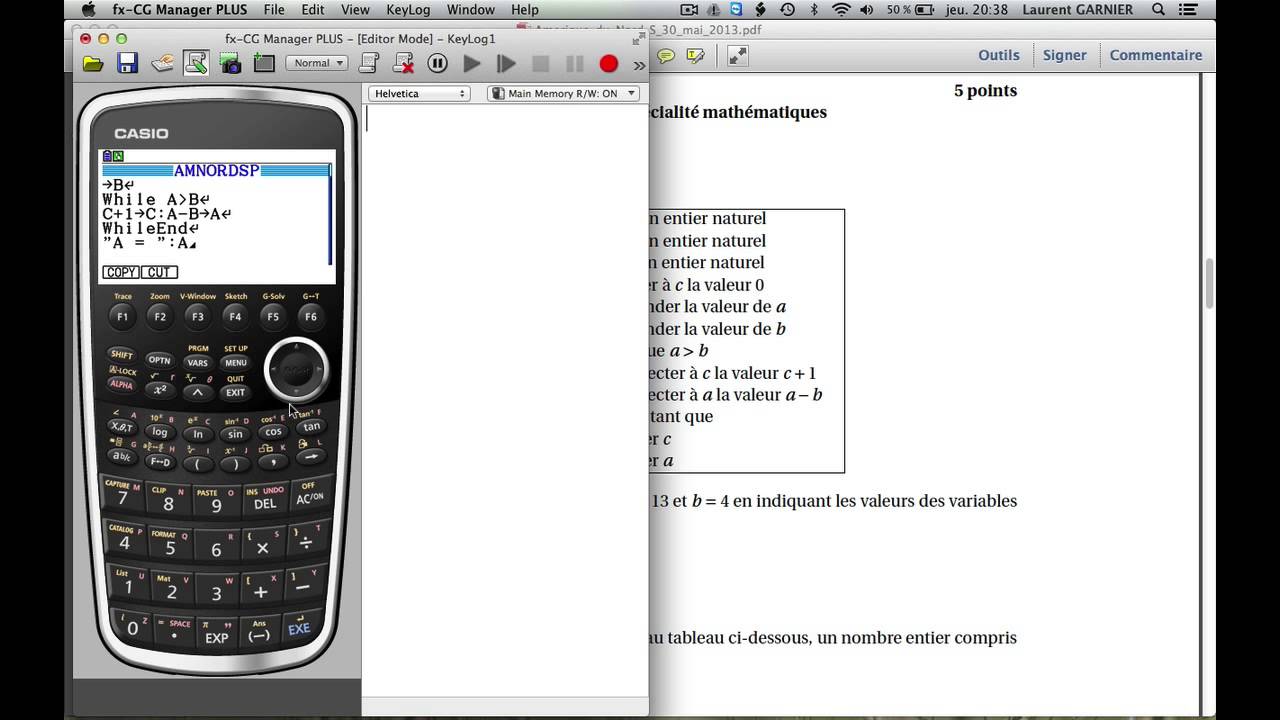Image resolution: width=1280 pixels, height=720 pixels.
Task: Play the key log
Action: pyautogui.click(x=472, y=64)
